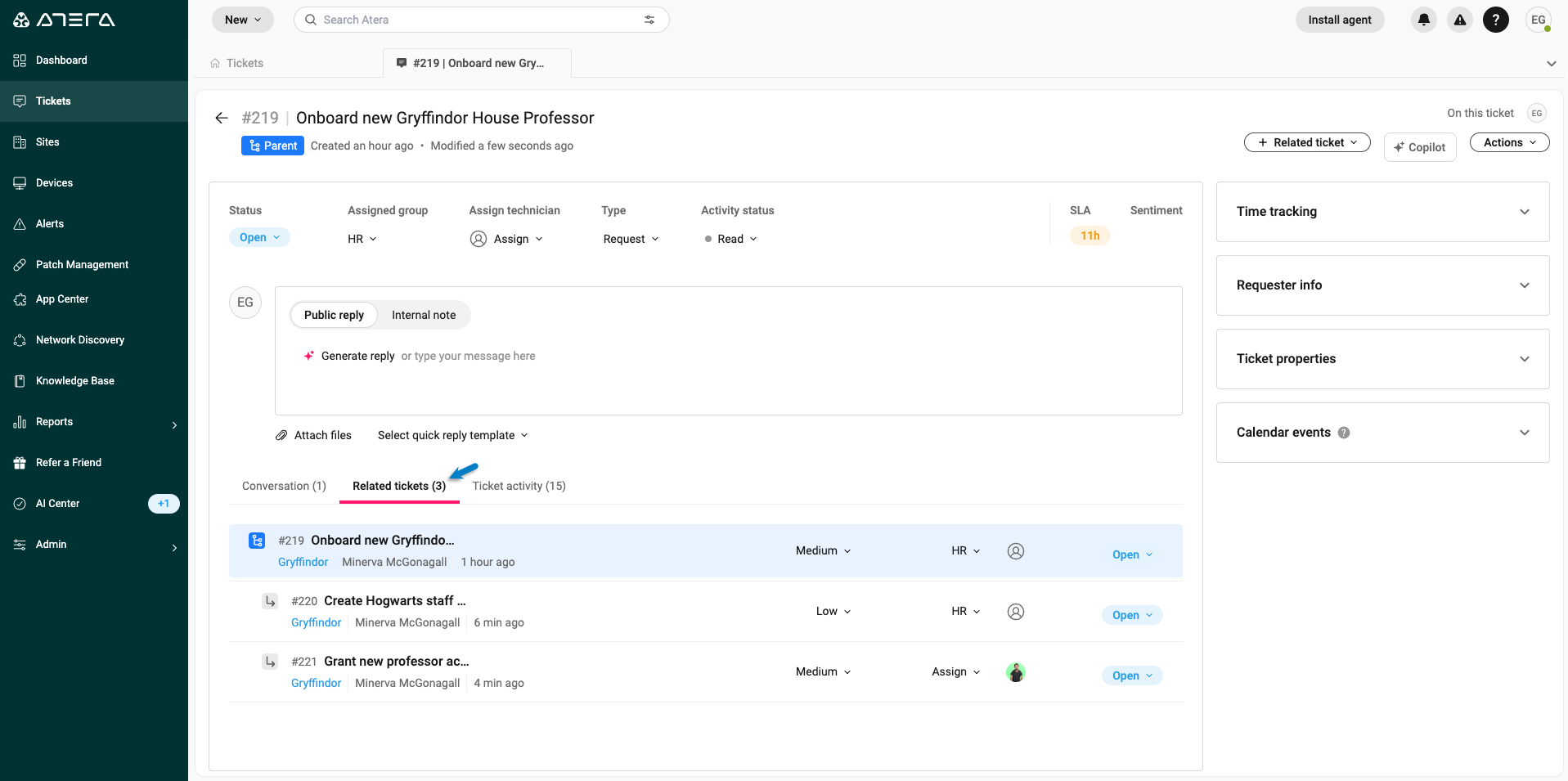Open Alerts in the sidebar
This screenshot has height=781, width=1568.
(94, 224)
